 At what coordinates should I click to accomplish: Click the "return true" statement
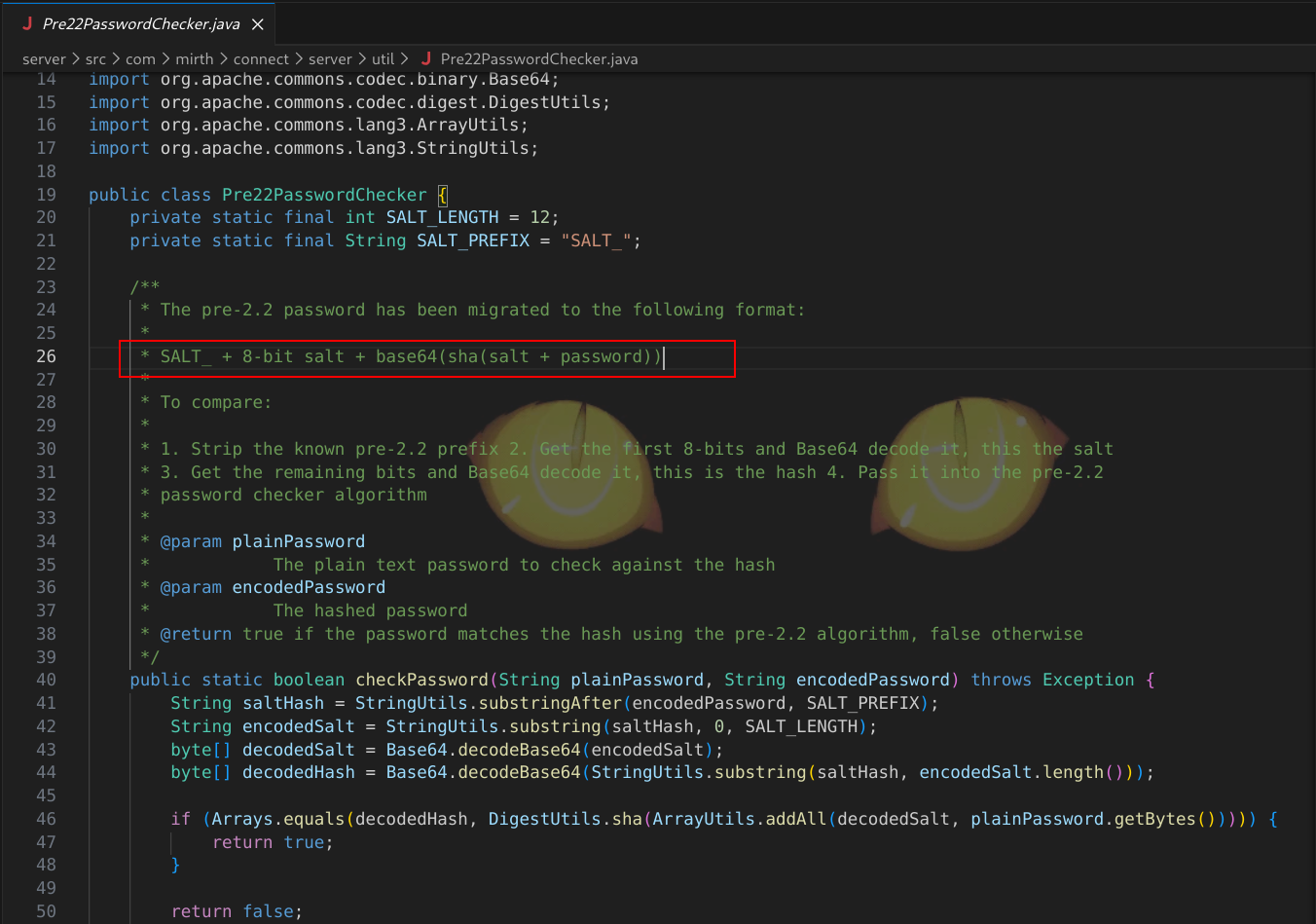(x=273, y=842)
